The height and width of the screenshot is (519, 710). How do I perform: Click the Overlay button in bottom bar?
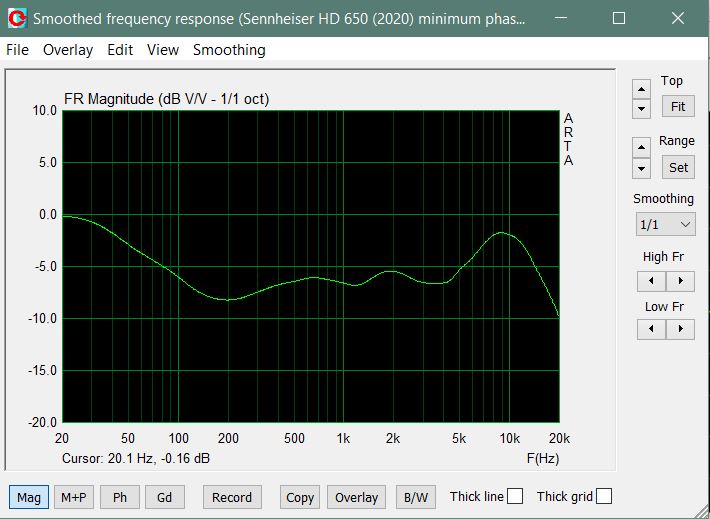[x=356, y=497]
